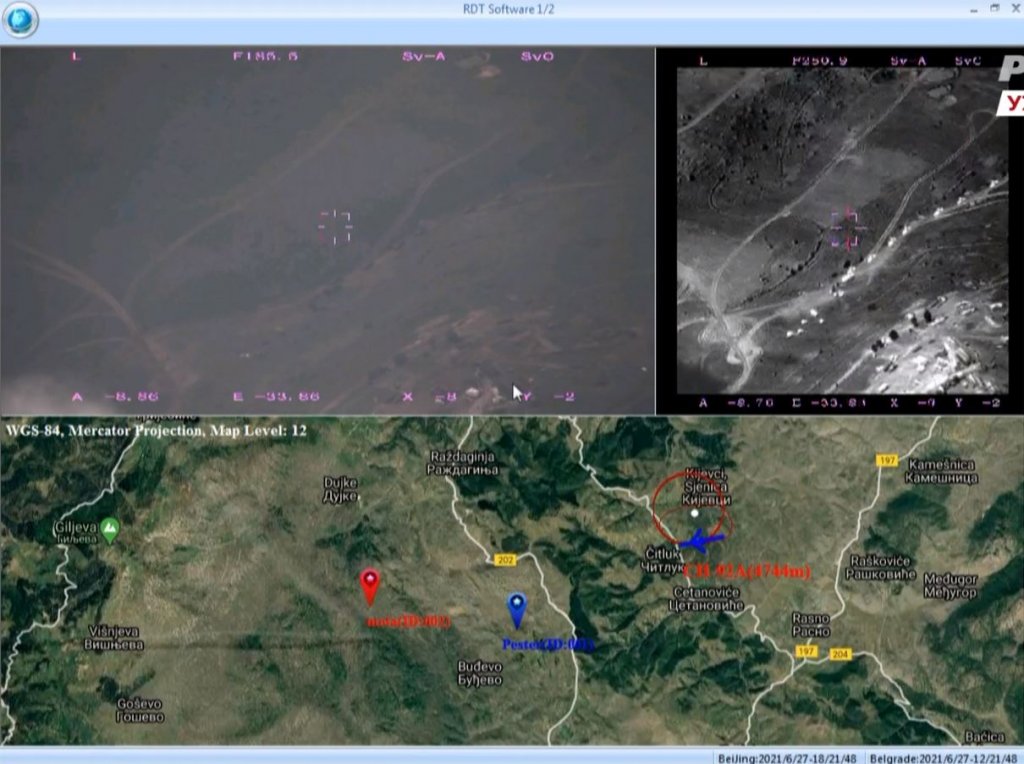The height and width of the screenshot is (764, 1024).
Task: Select the red waypoint pin marker
Action: pos(370,585)
